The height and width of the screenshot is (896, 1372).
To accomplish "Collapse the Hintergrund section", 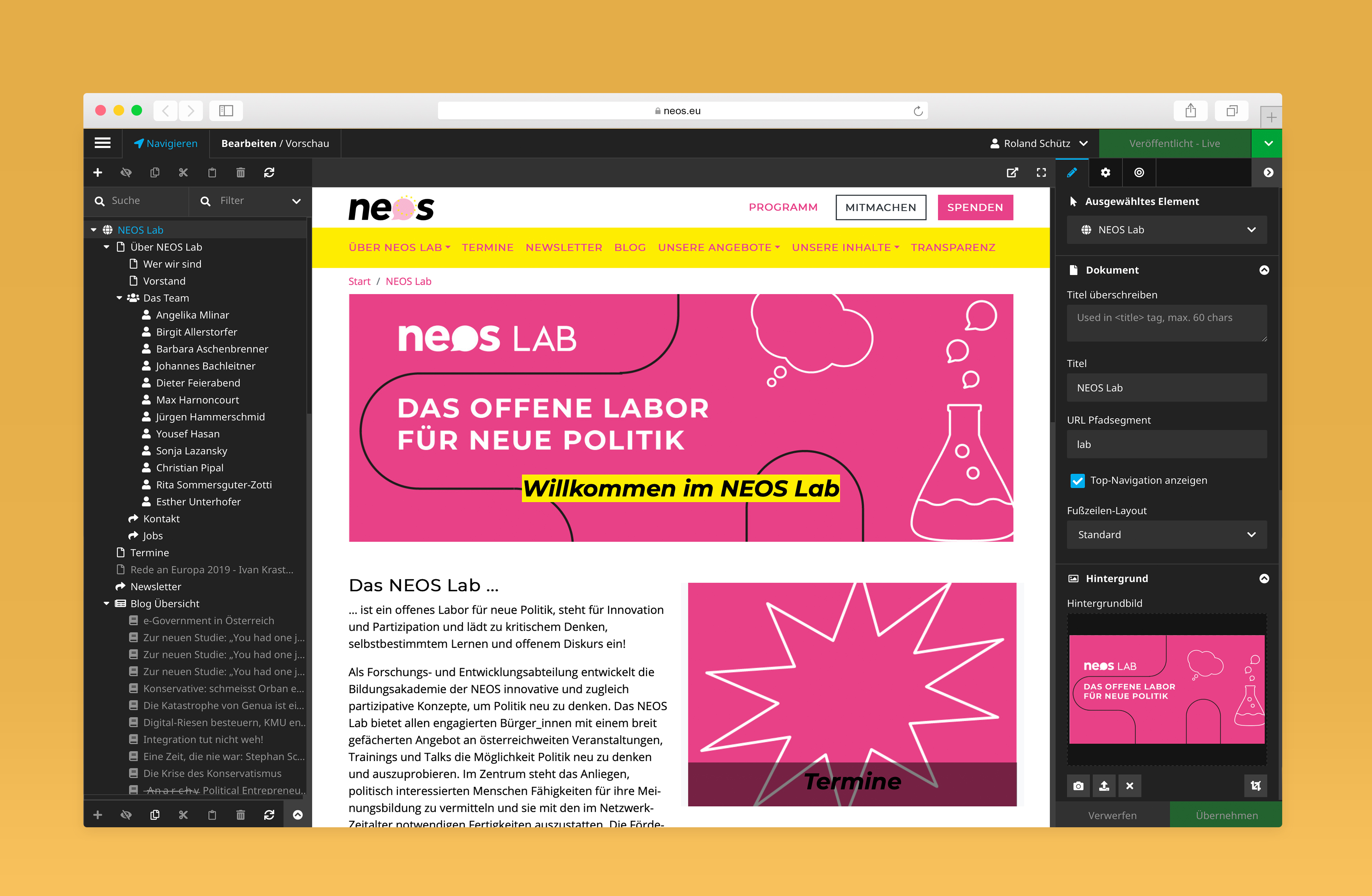I will 1264,578.
